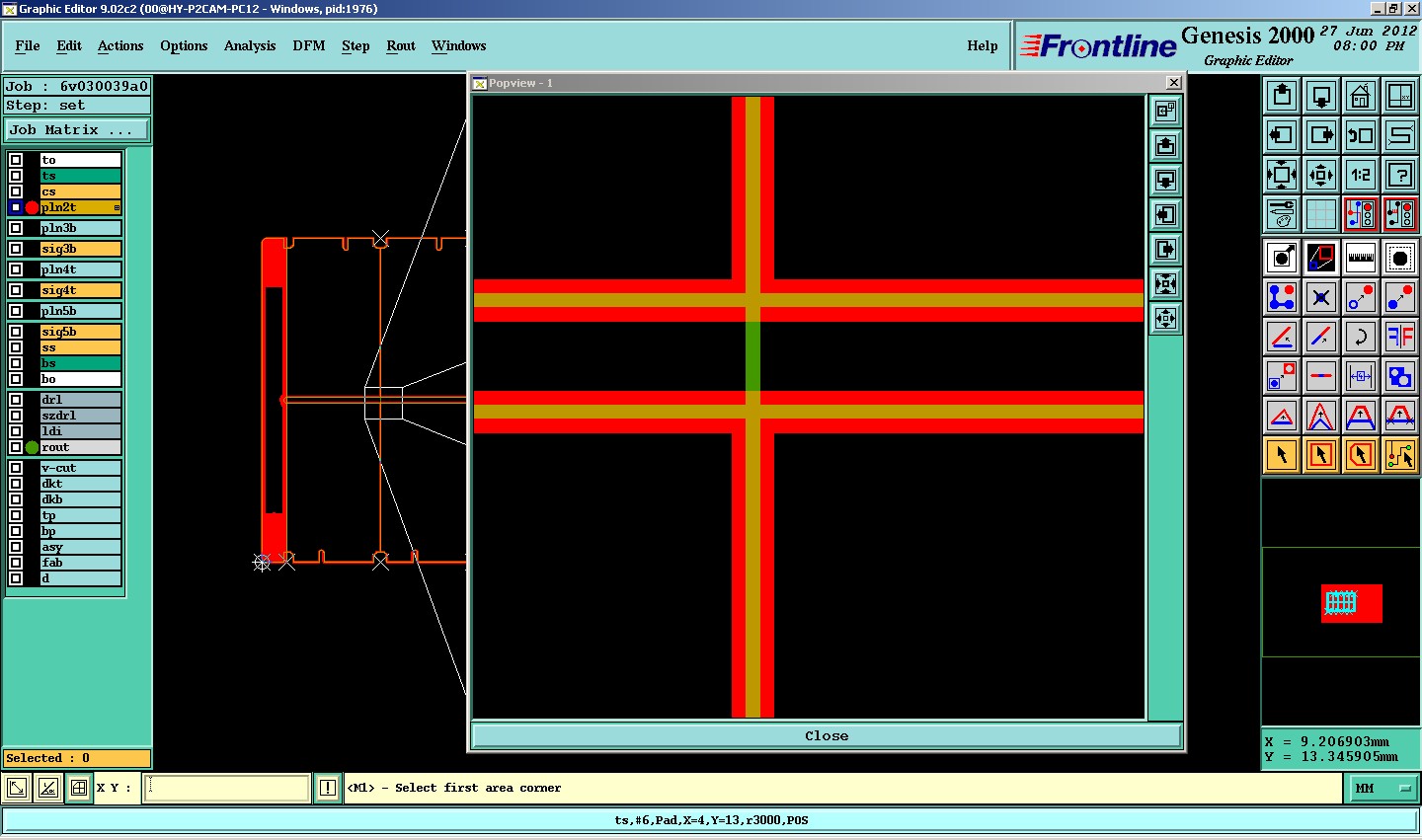
Task: Click the X Y coordinate input field
Action: click(227, 788)
